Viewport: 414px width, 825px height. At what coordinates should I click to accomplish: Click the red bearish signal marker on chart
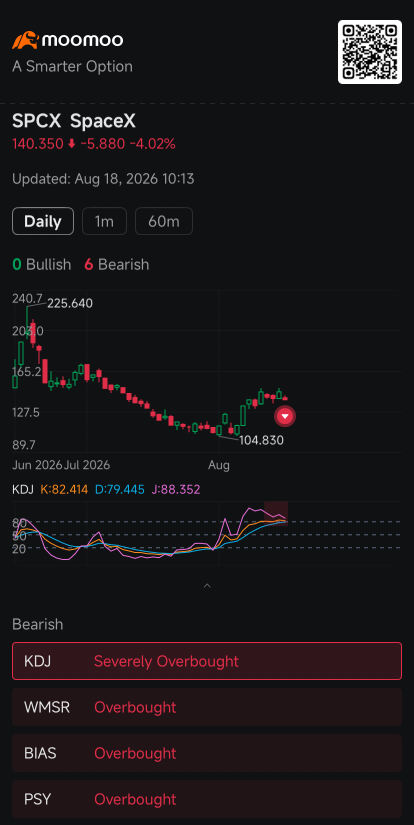tap(285, 416)
